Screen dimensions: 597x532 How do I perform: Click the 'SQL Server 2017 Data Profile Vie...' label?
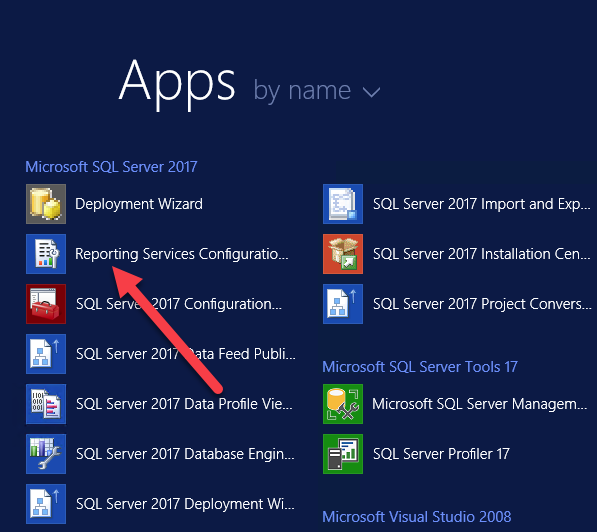pyautogui.click(x=184, y=404)
